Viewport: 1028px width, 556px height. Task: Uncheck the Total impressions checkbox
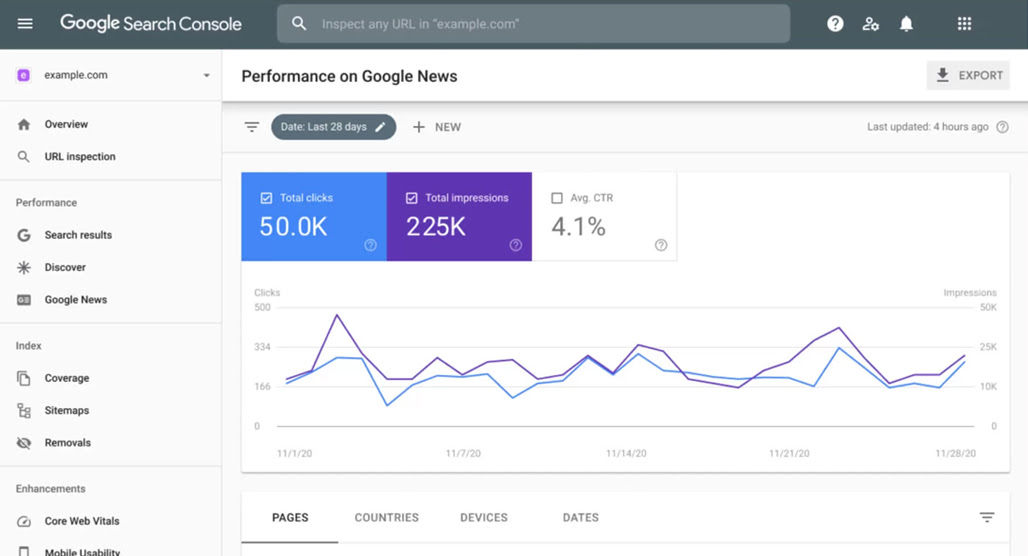[x=412, y=198]
